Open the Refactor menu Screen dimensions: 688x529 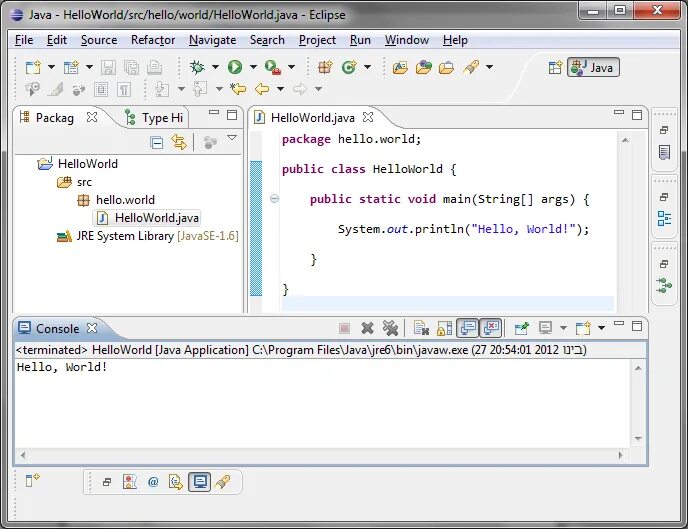[153, 40]
